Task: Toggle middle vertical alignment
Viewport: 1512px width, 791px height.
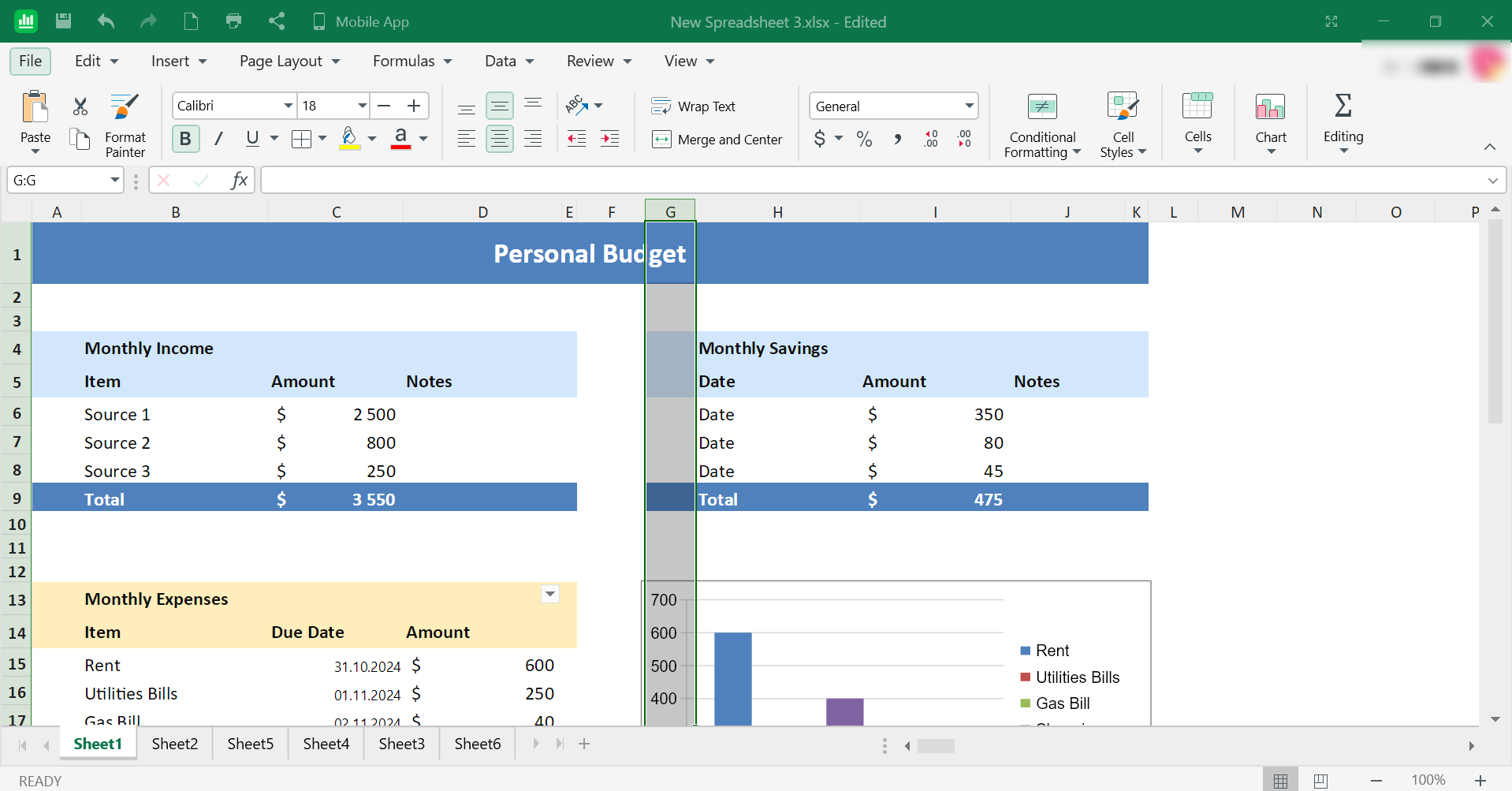Action: pyautogui.click(x=500, y=106)
